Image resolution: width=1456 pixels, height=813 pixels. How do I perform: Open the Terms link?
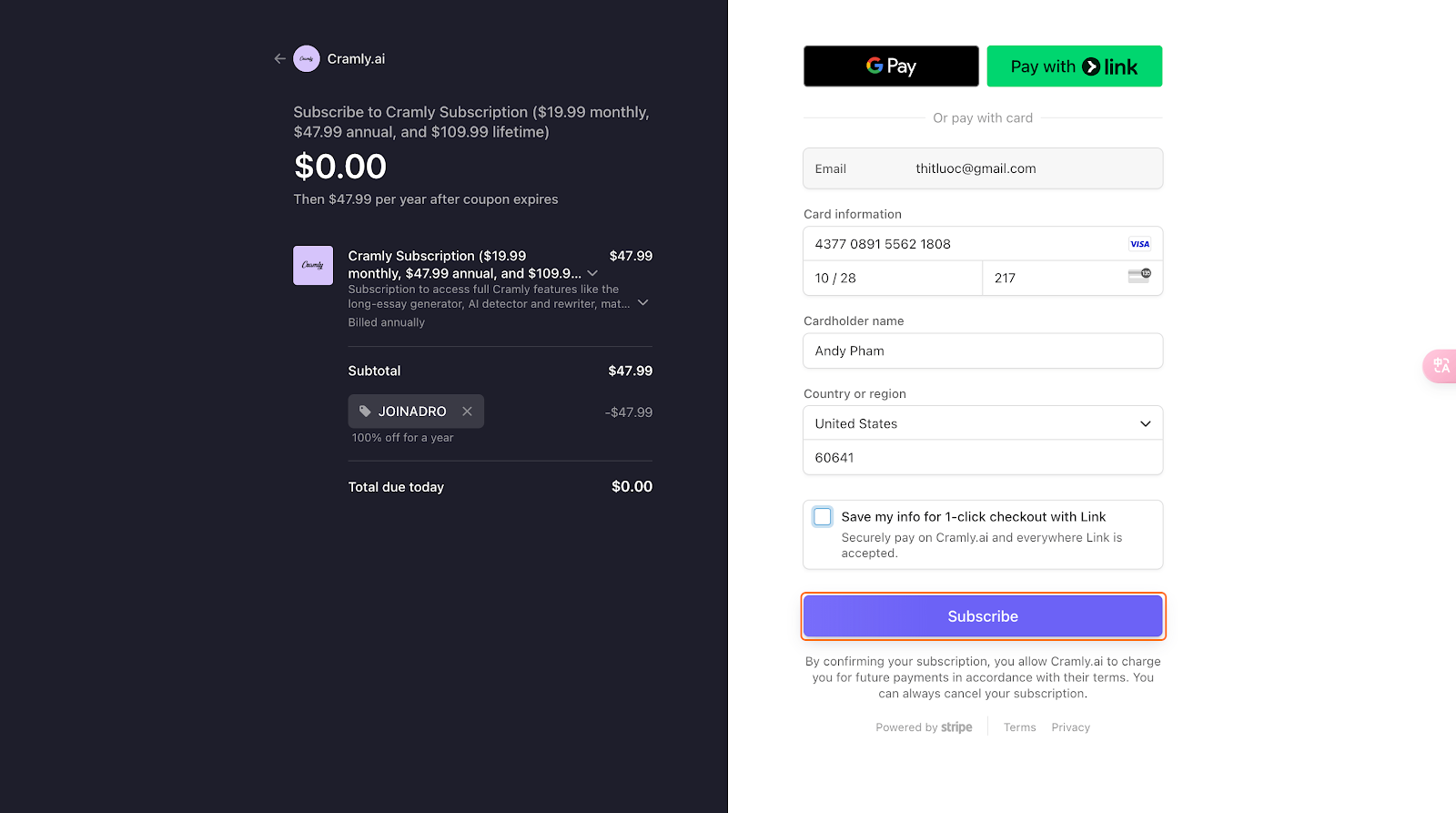(x=1019, y=727)
